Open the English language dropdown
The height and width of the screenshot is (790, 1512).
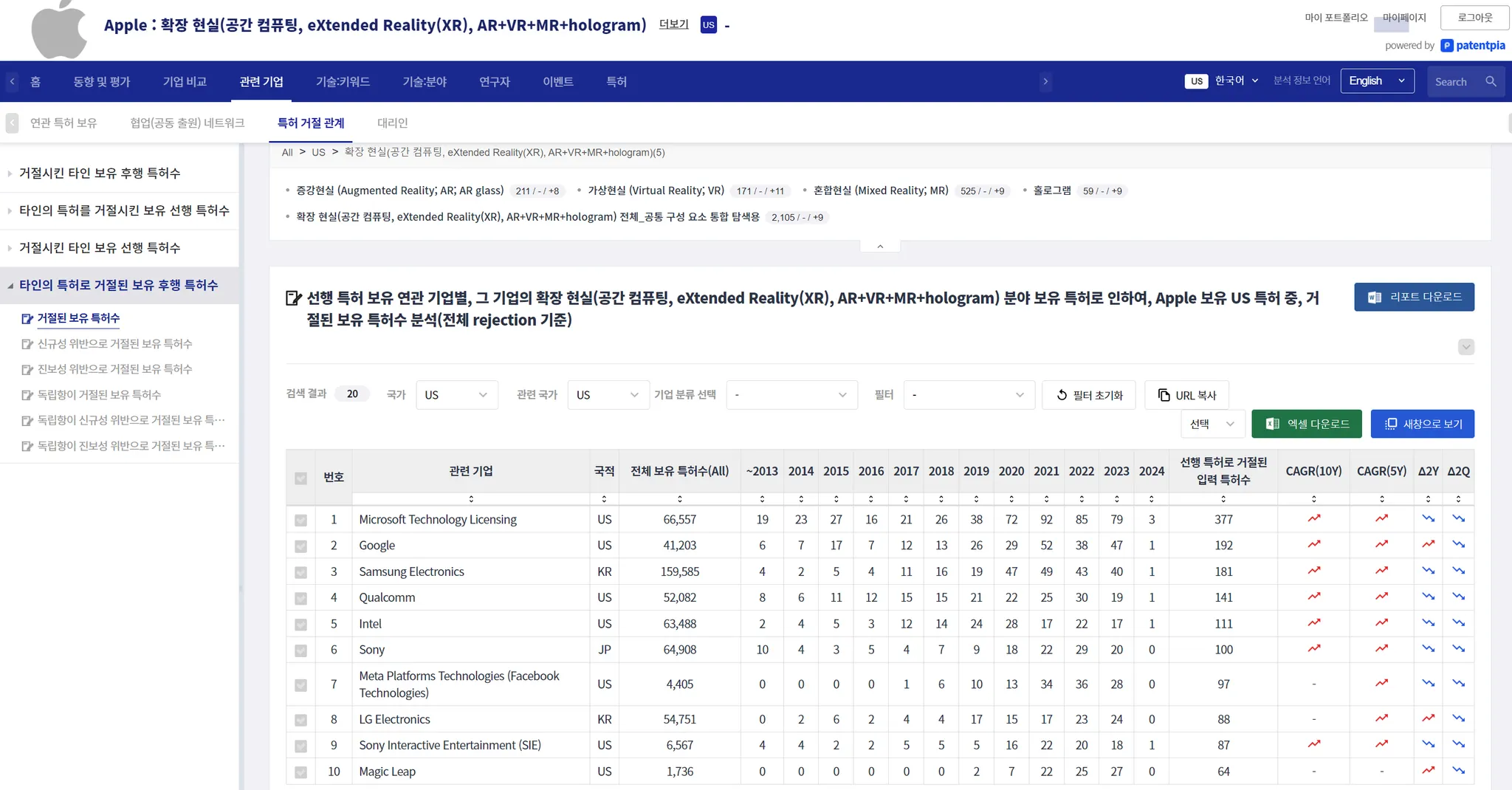(x=1377, y=81)
